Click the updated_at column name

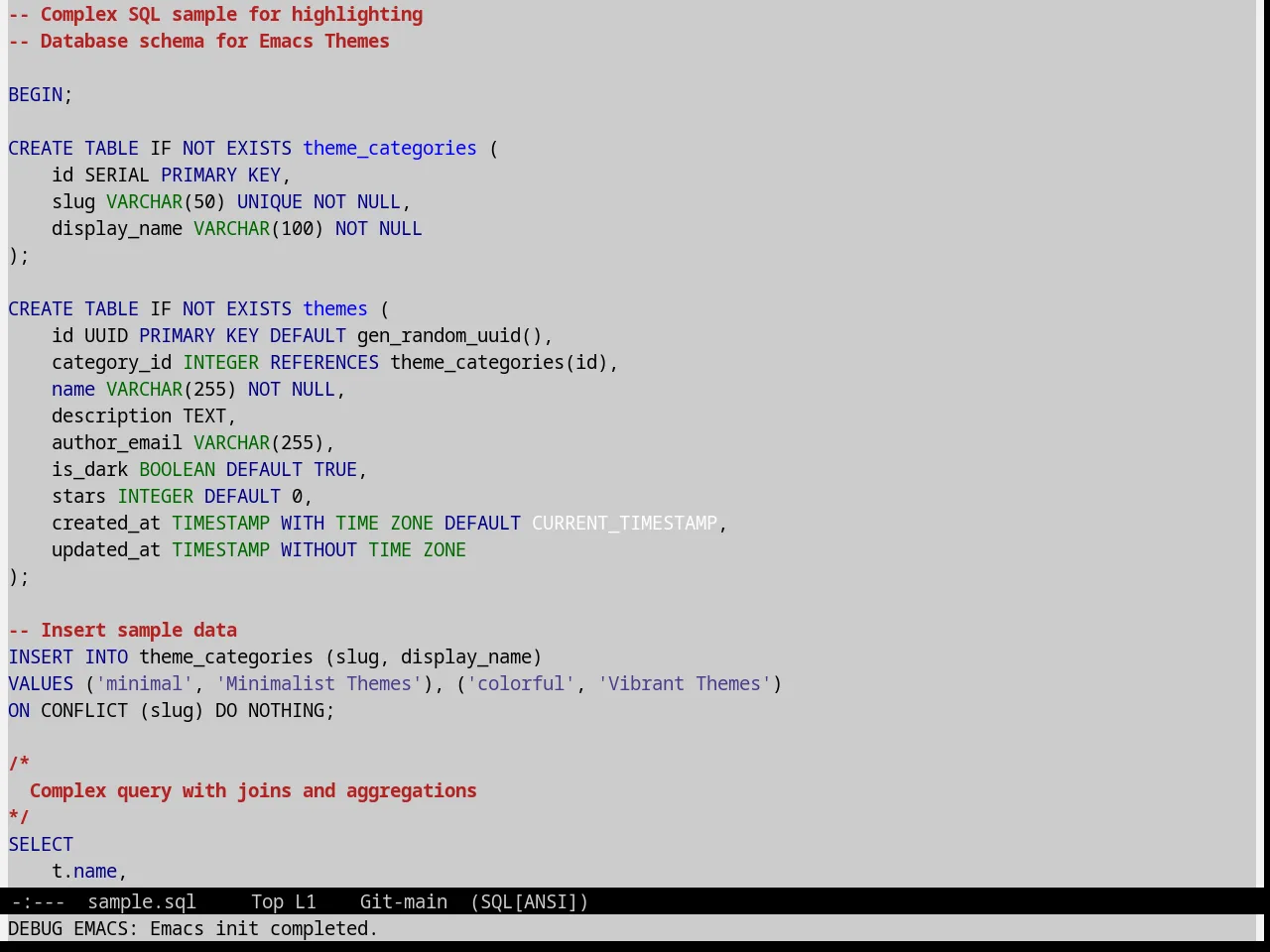pyautogui.click(x=106, y=550)
